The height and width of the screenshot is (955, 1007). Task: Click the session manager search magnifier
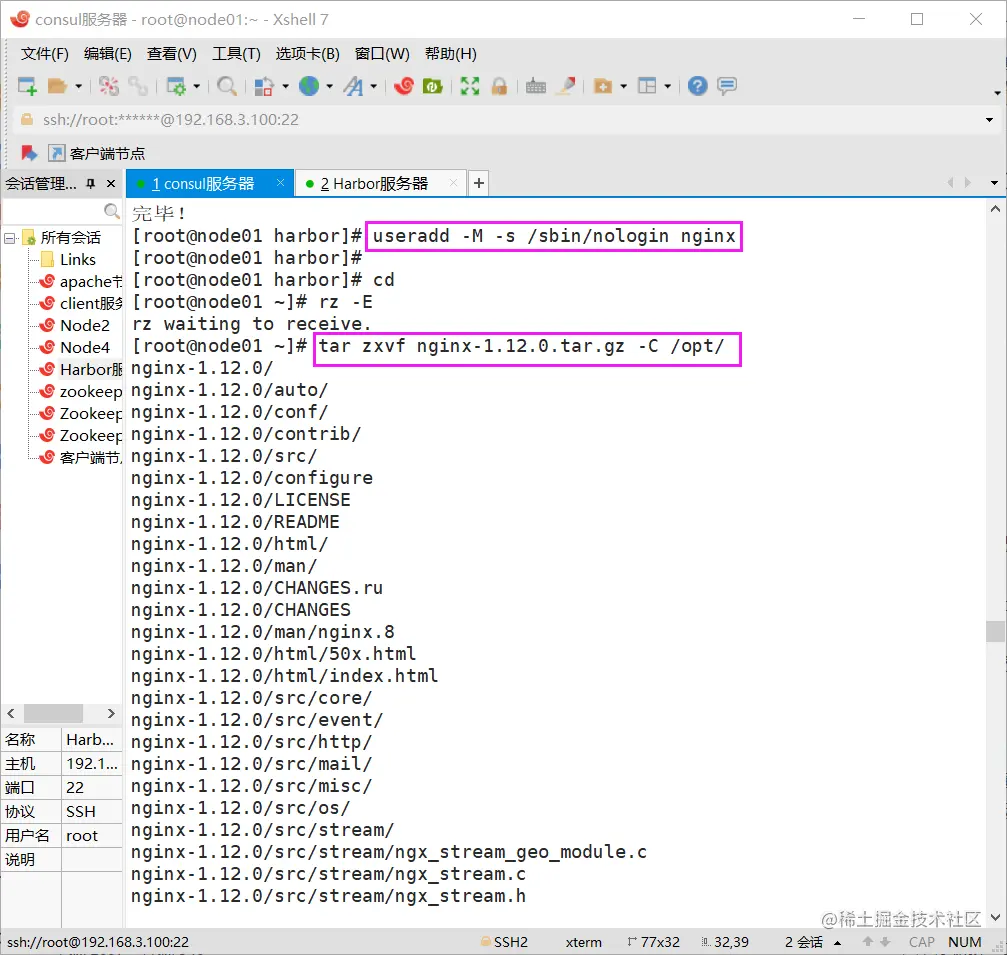(x=112, y=211)
